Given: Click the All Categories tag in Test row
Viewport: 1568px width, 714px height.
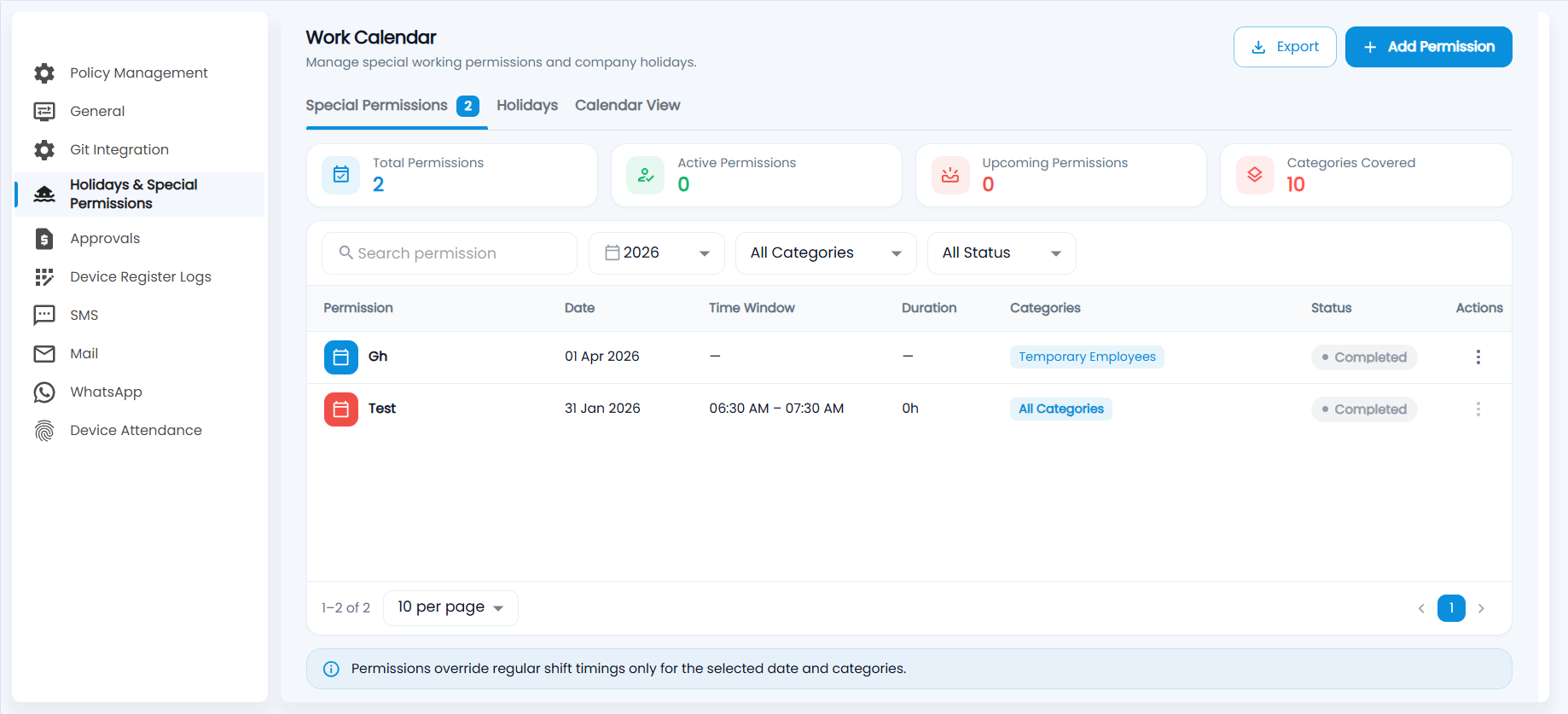Looking at the screenshot, I should [x=1061, y=409].
